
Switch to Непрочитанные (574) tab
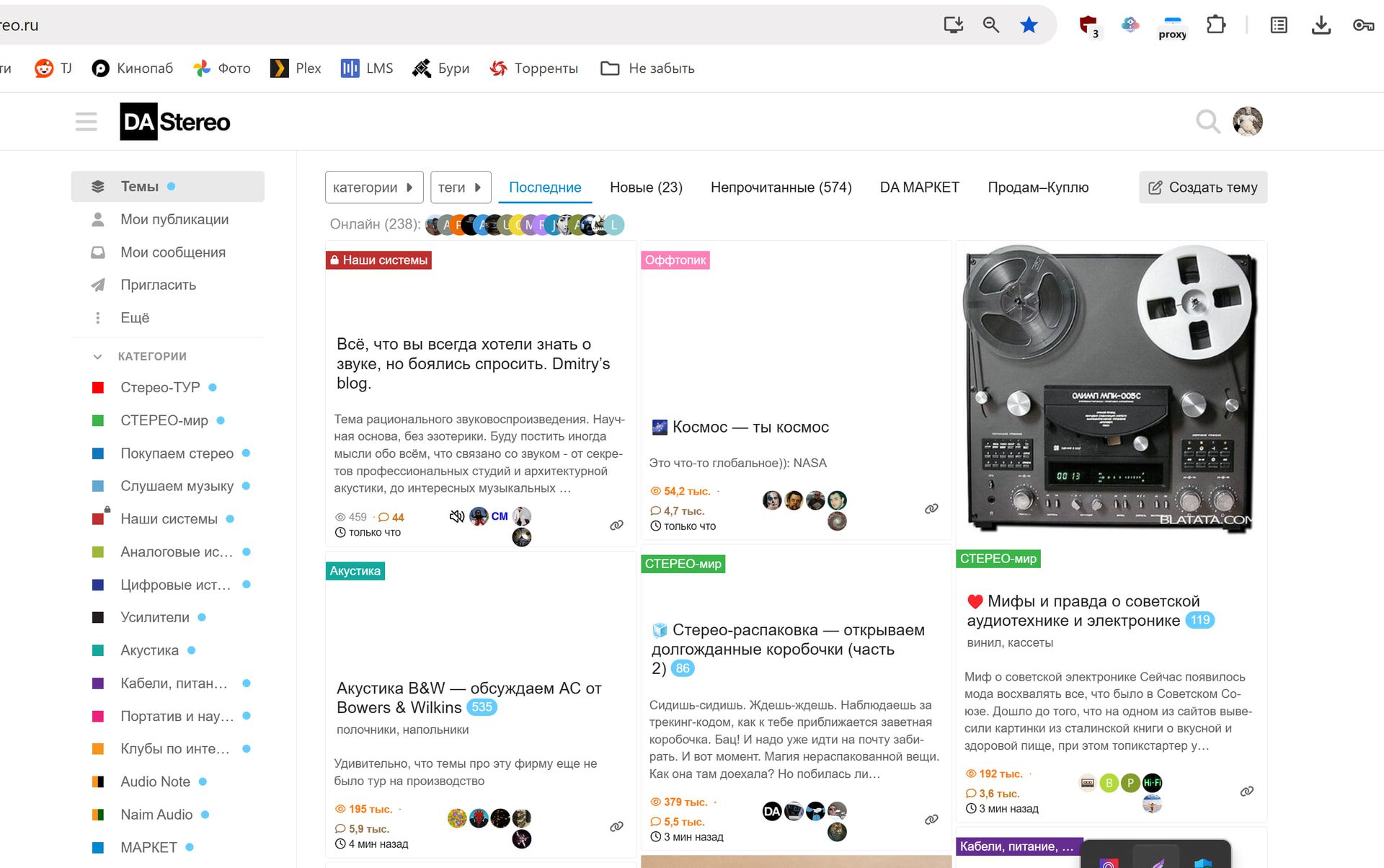click(x=781, y=187)
